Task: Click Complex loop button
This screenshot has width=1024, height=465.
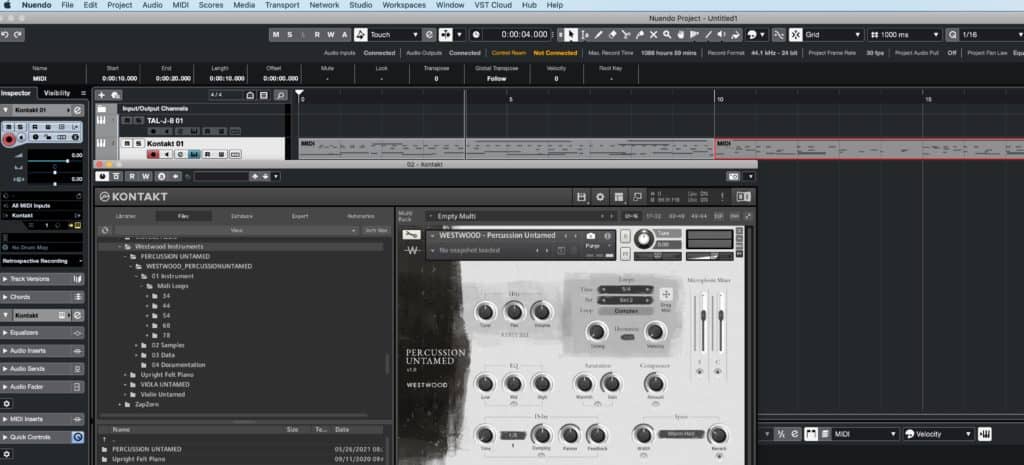Action: [x=626, y=311]
